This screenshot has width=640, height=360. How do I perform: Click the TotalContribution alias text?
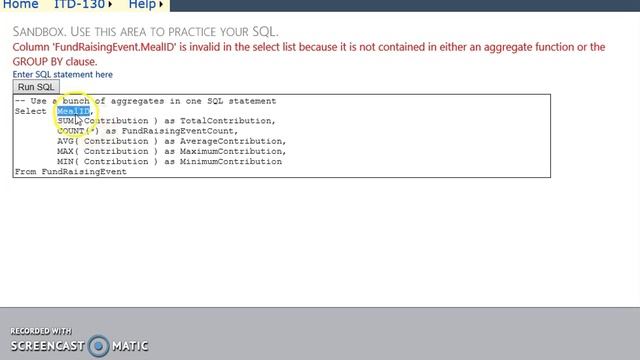pos(225,121)
